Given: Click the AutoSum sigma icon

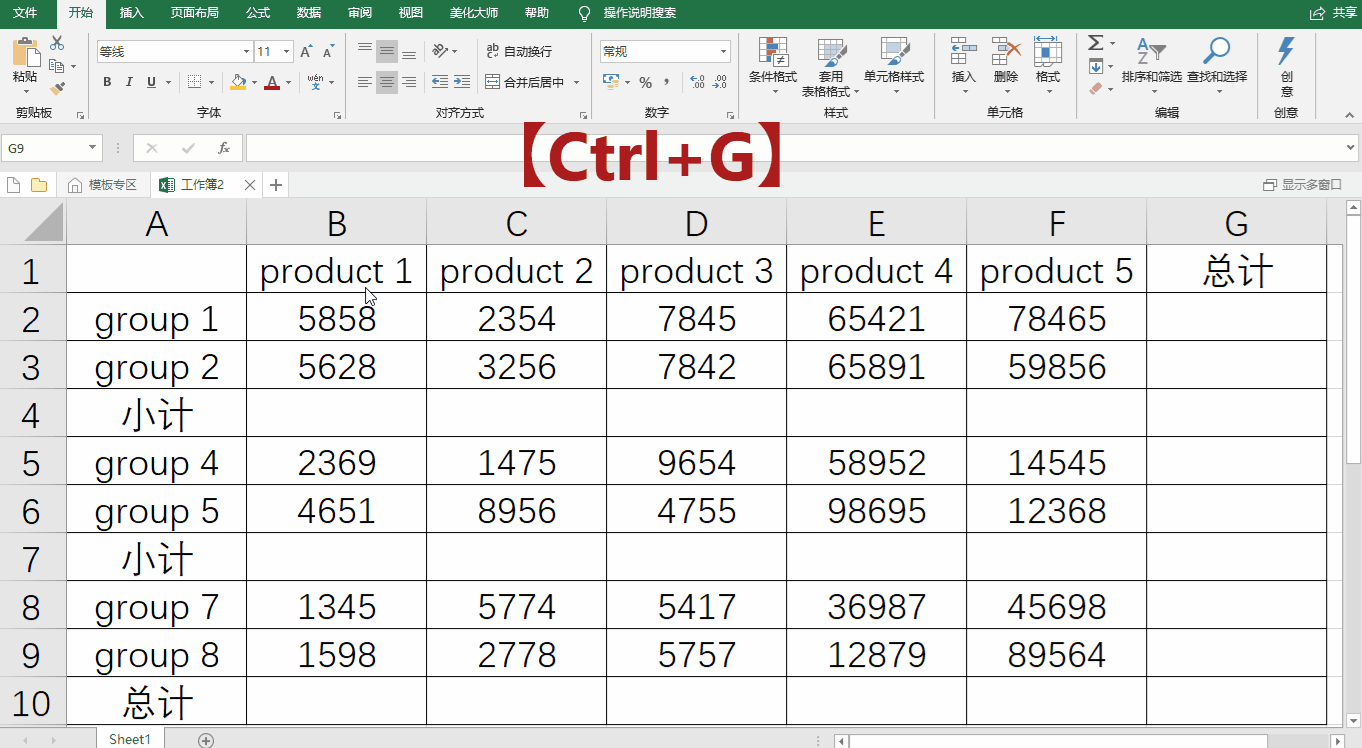Looking at the screenshot, I should coord(1095,43).
